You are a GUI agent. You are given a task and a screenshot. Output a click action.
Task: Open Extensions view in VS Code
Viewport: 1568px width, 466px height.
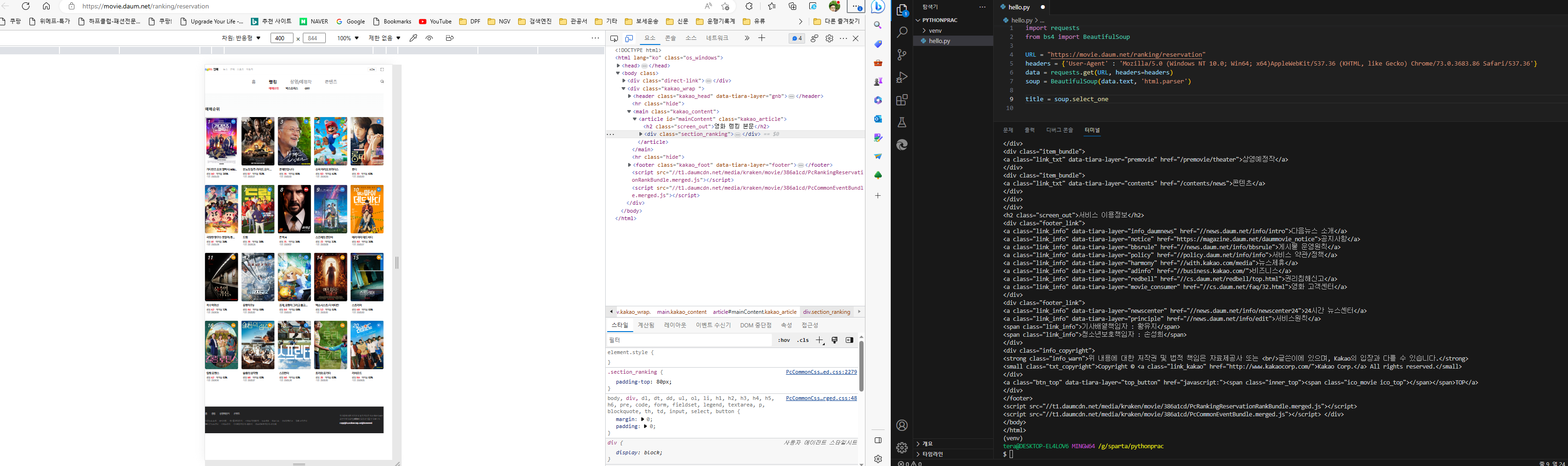902,100
